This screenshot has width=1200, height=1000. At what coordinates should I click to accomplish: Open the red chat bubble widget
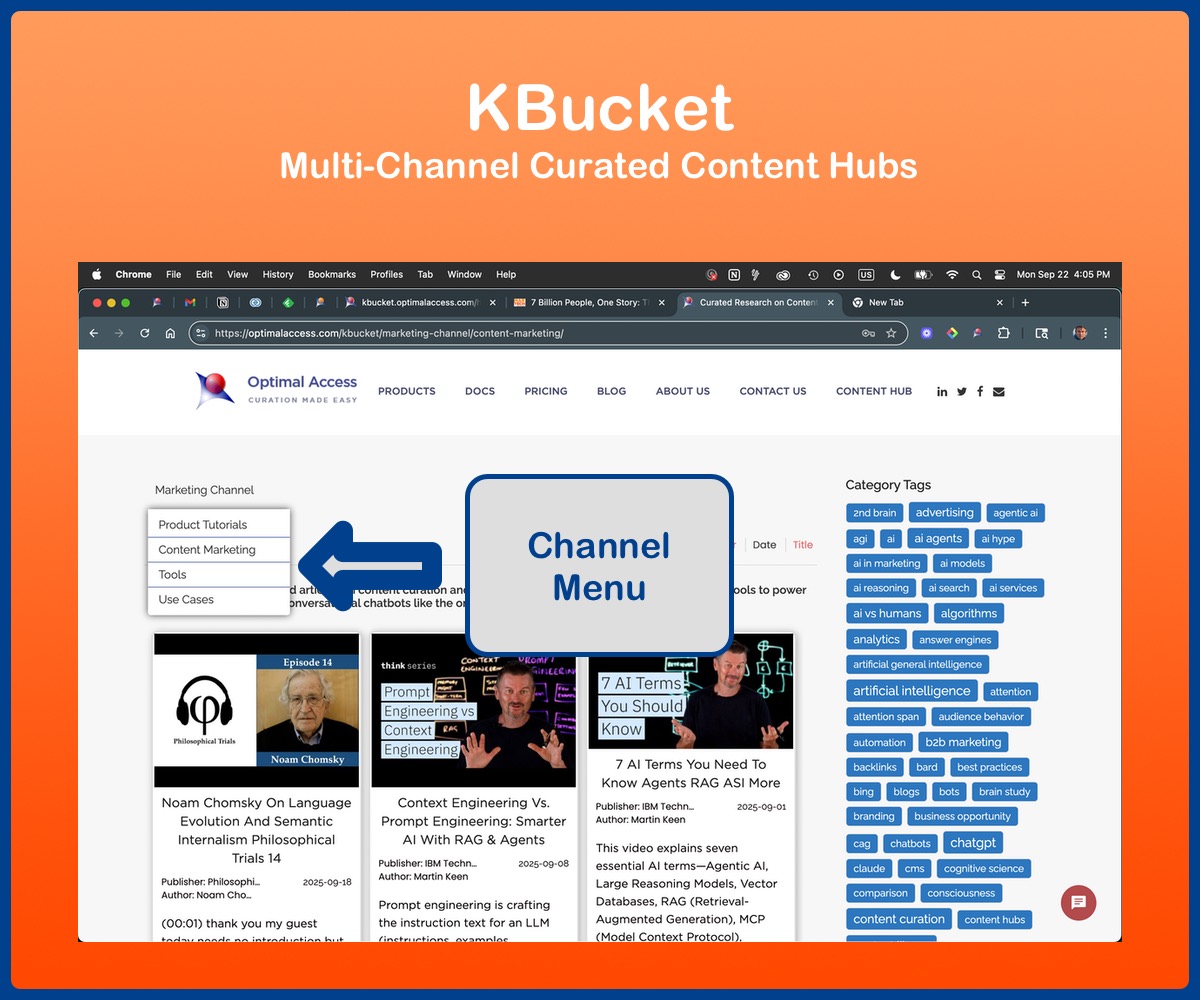click(1078, 902)
